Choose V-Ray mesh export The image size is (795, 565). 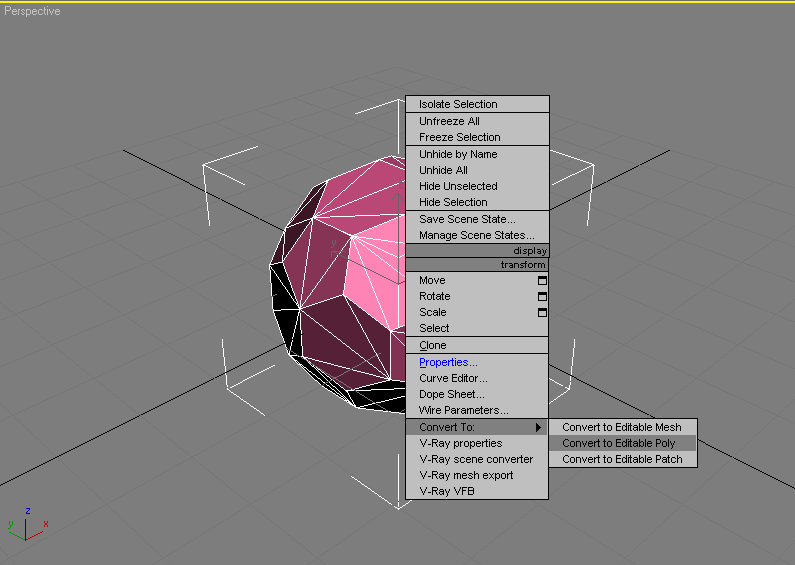[477, 475]
